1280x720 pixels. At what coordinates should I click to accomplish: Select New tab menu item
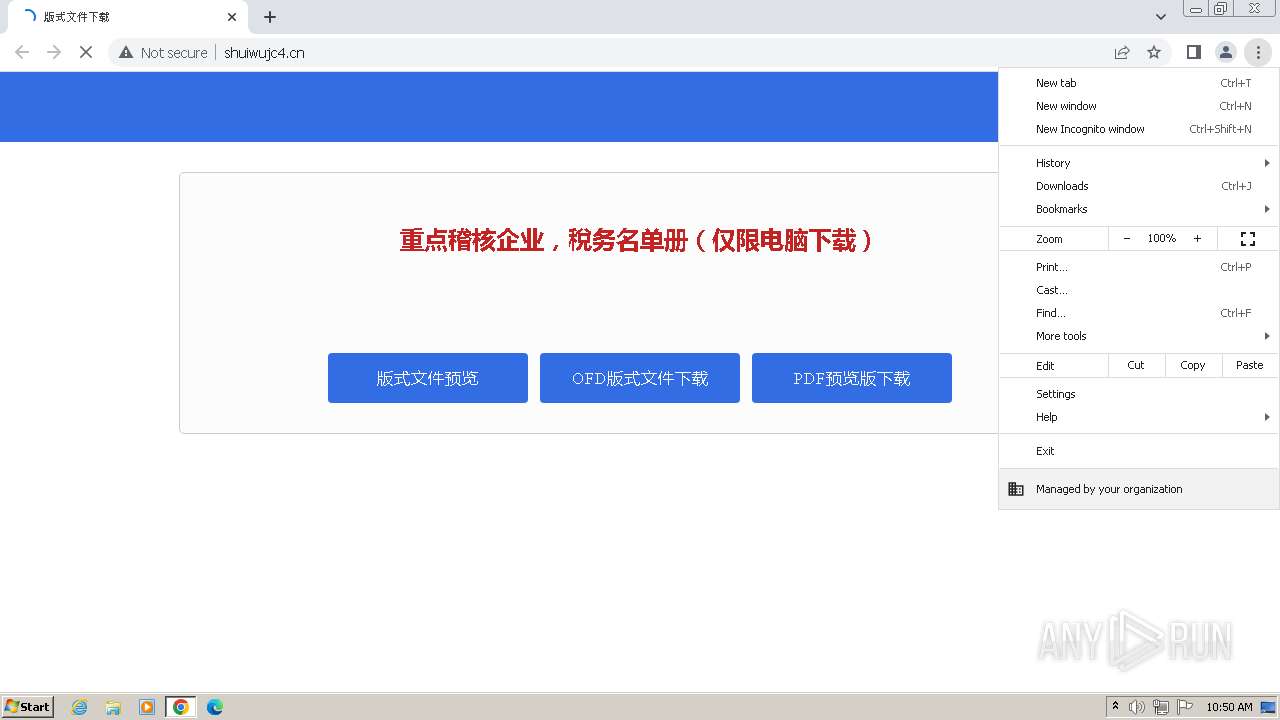1139,83
